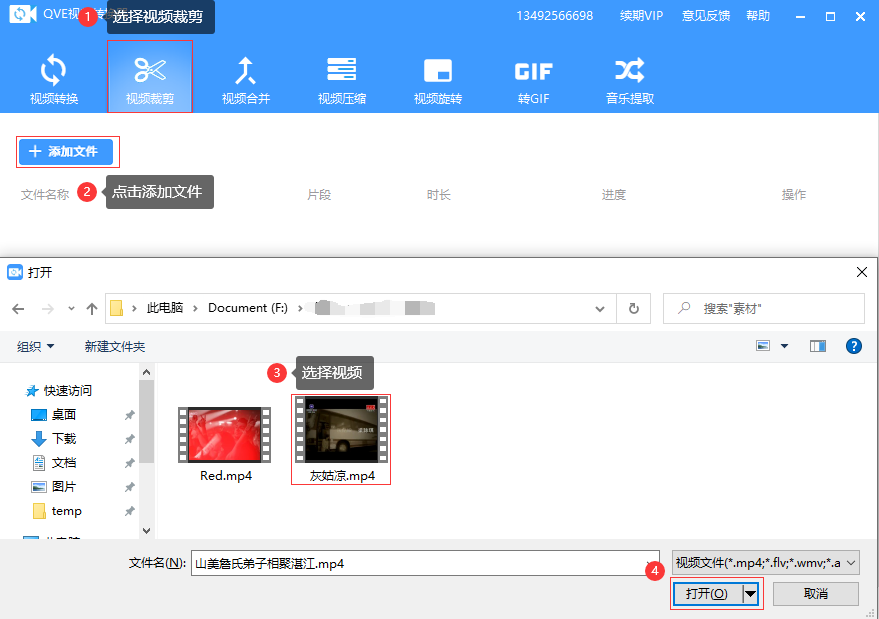
Task: Click account number 13492566698
Action: 554,16
